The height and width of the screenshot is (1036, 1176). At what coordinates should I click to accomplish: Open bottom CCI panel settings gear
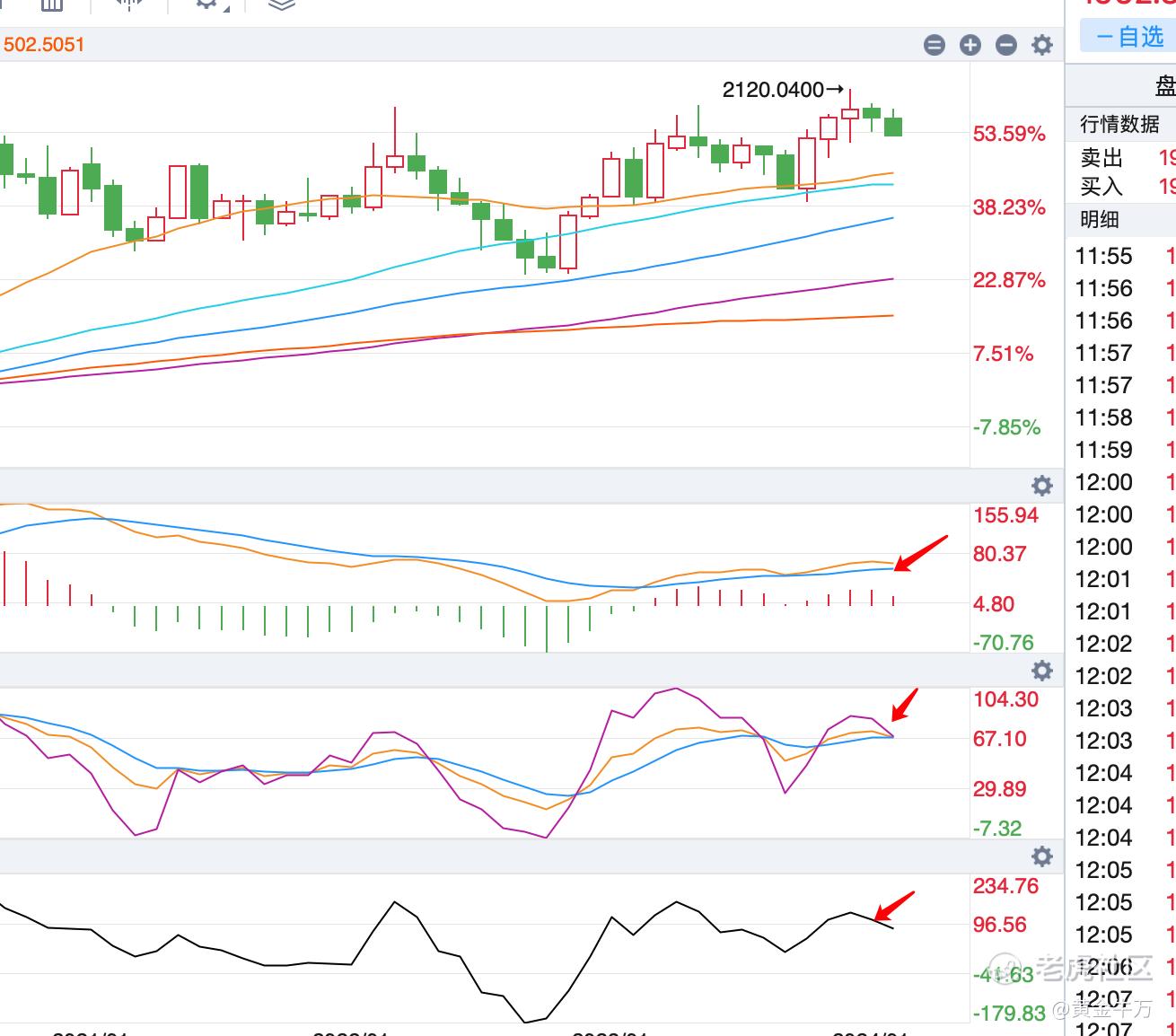[x=1042, y=856]
